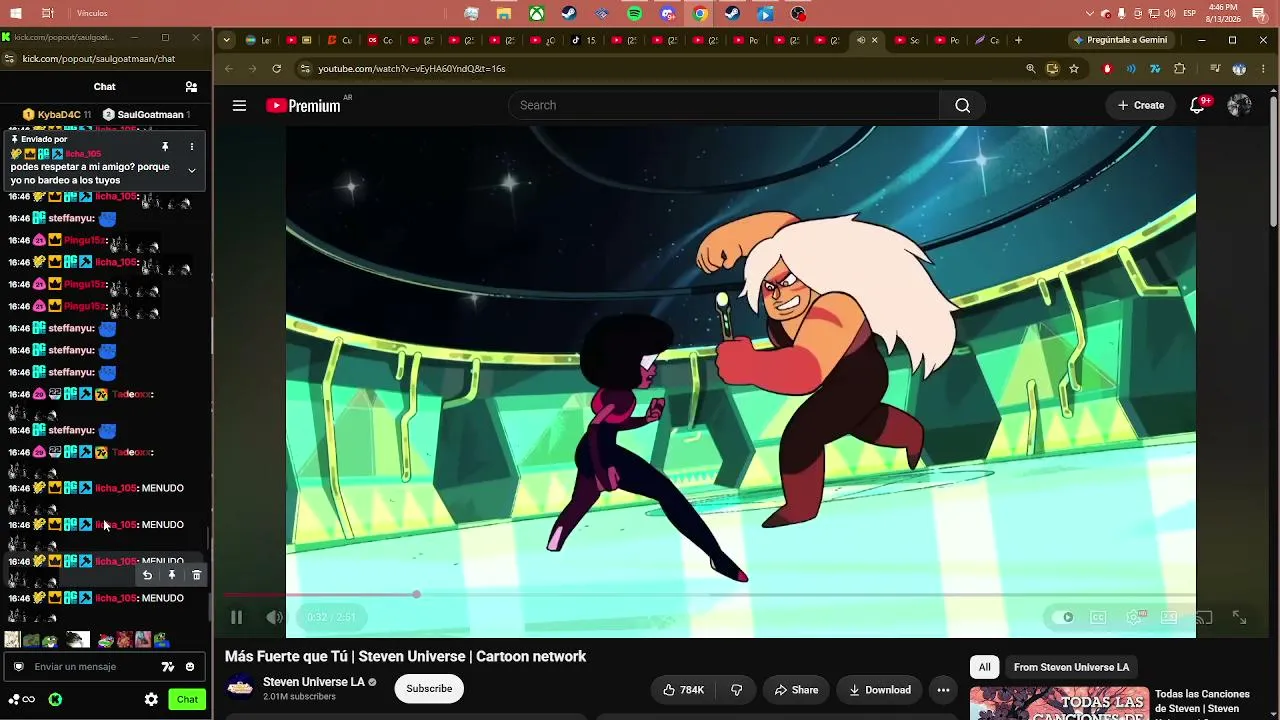The width and height of the screenshot is (1280, 720).
Task: Focus the YouTube search box
Action: click(x=724, y=105)
